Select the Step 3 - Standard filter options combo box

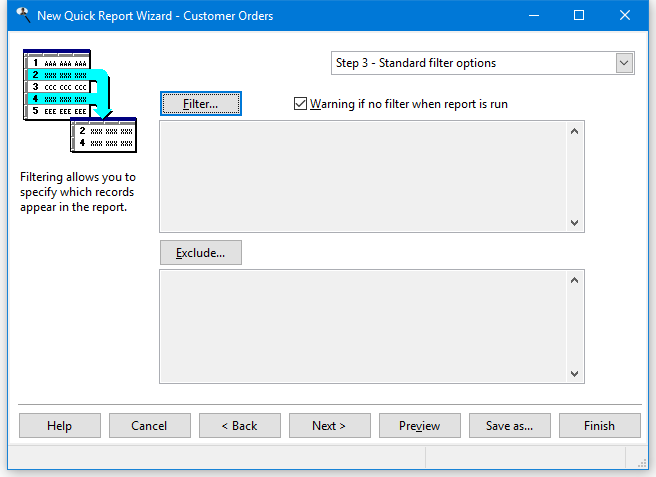482,63
